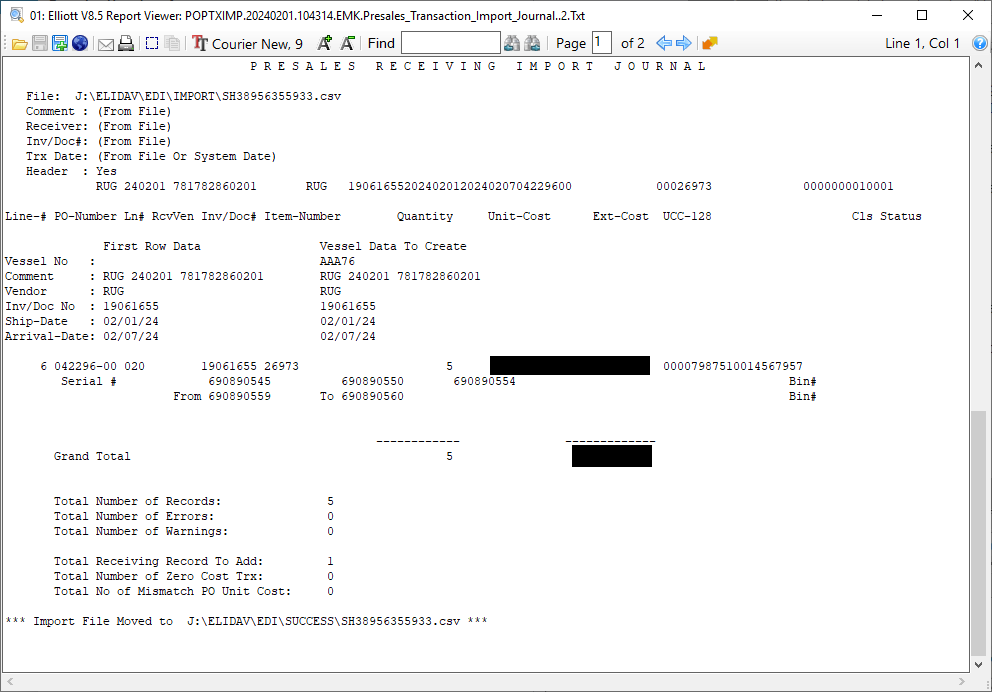Click the Email envelope icon

click(105, 43)
